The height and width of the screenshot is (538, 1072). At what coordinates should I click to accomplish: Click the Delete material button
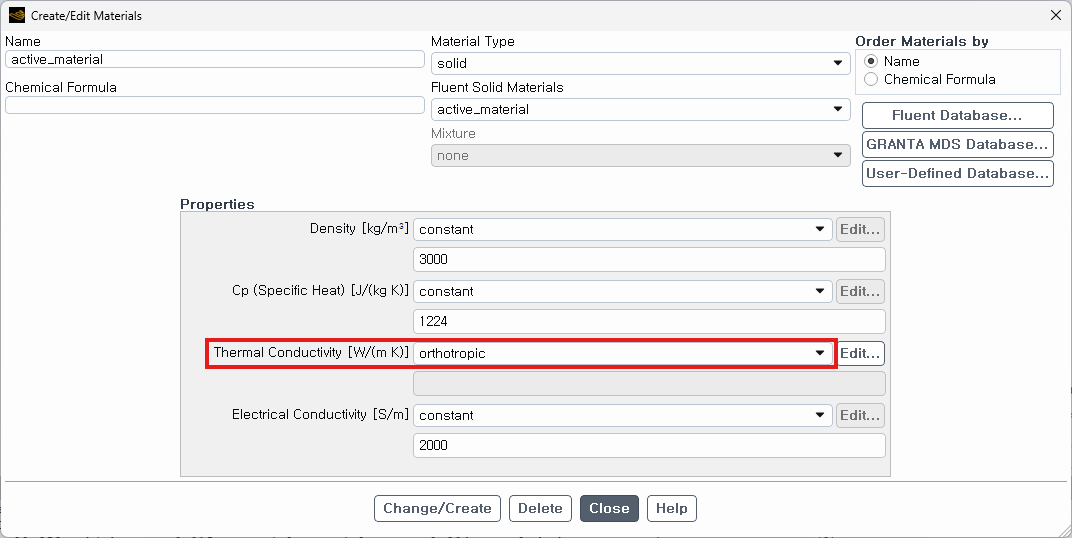coord(540,508)
